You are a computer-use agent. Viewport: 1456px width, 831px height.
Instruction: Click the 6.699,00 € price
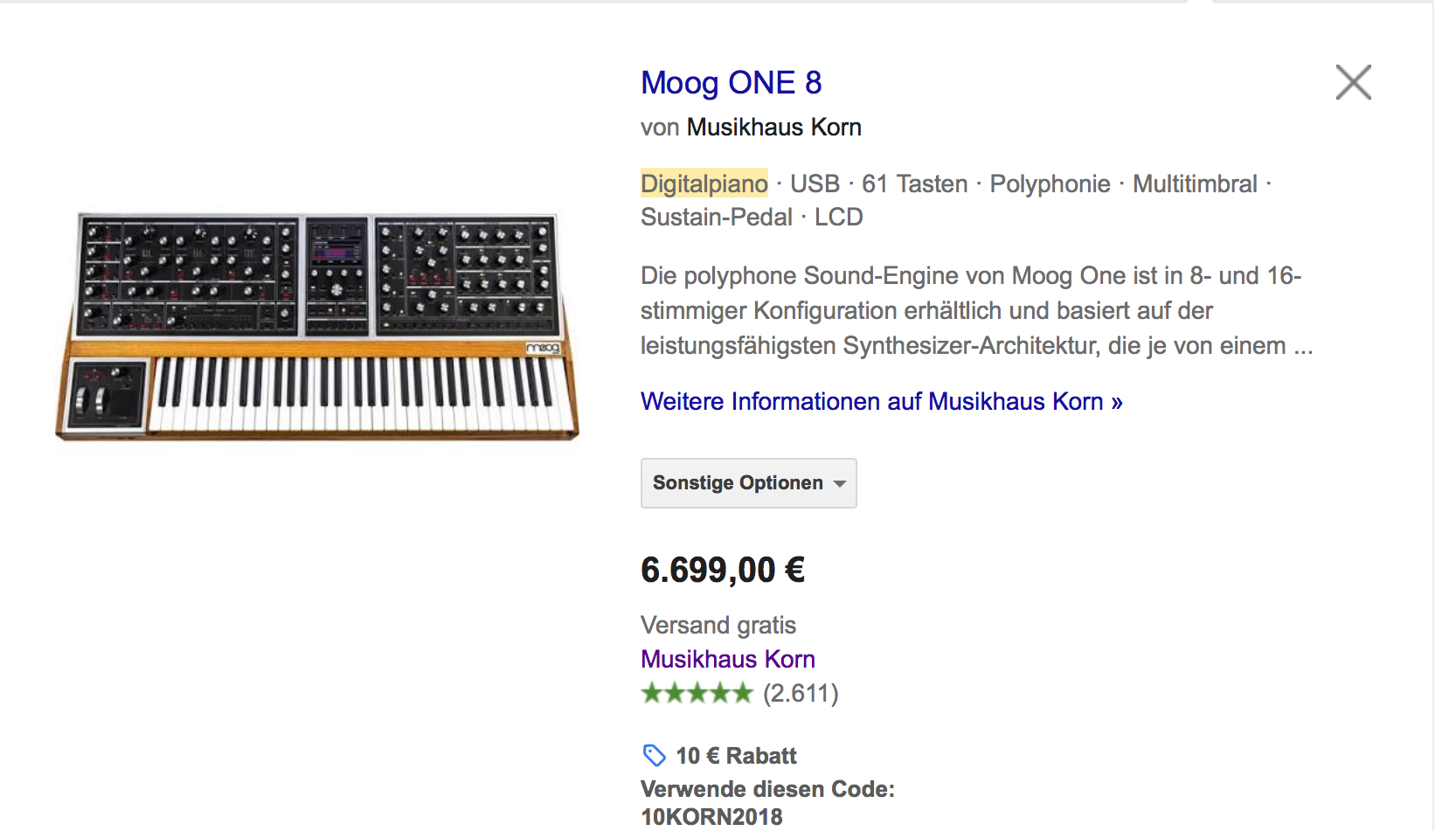pos(723,571)
